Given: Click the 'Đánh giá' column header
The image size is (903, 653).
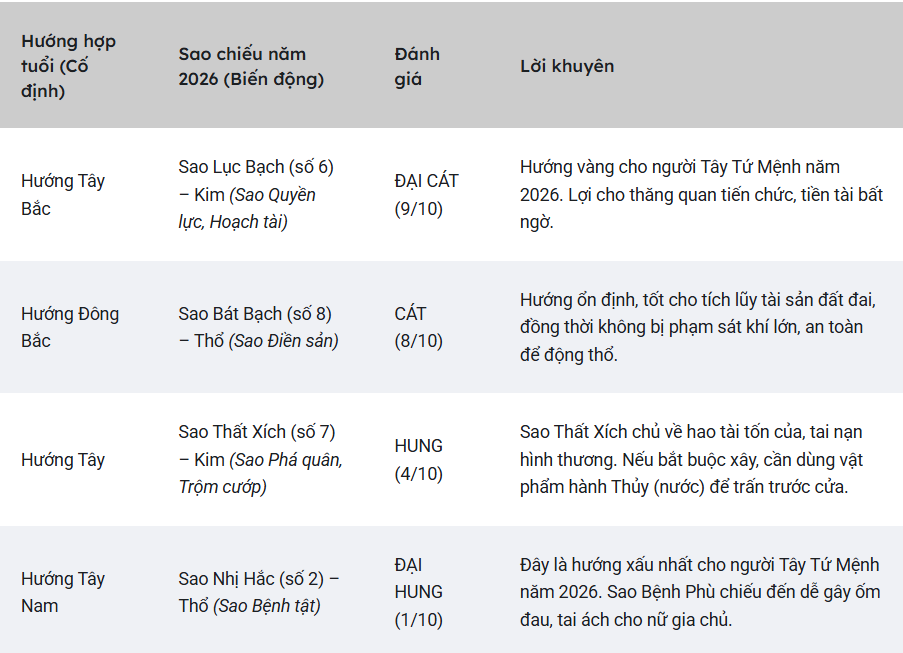Looking at the screenshot, I should 417,66.
